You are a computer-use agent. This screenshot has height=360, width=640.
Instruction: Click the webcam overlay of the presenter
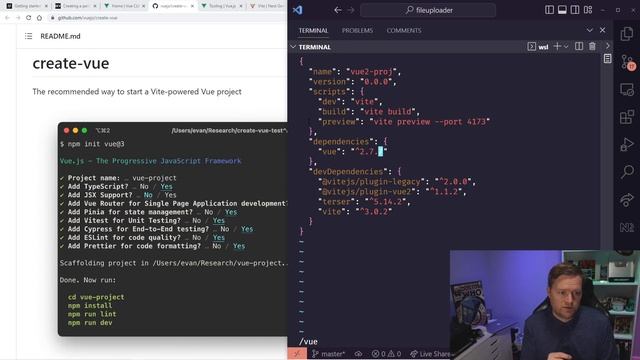(545, 305)
